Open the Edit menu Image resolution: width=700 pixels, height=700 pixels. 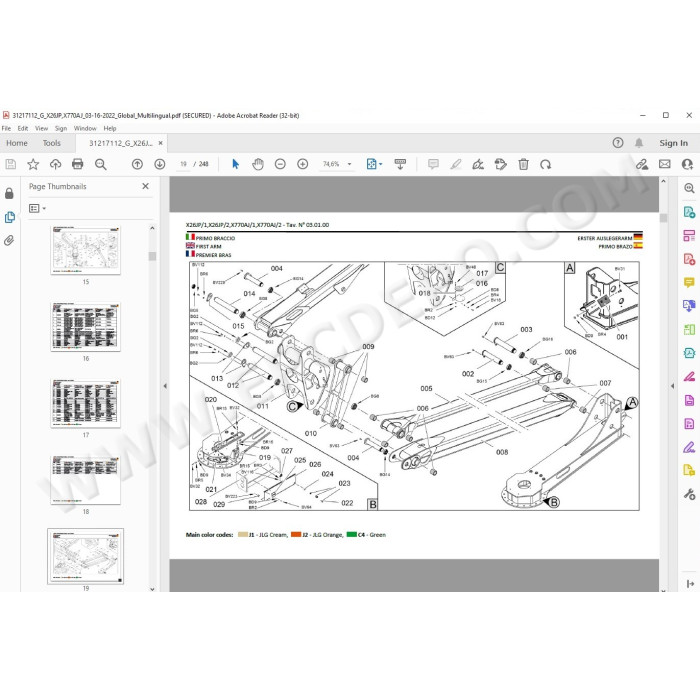pos(23,129)
